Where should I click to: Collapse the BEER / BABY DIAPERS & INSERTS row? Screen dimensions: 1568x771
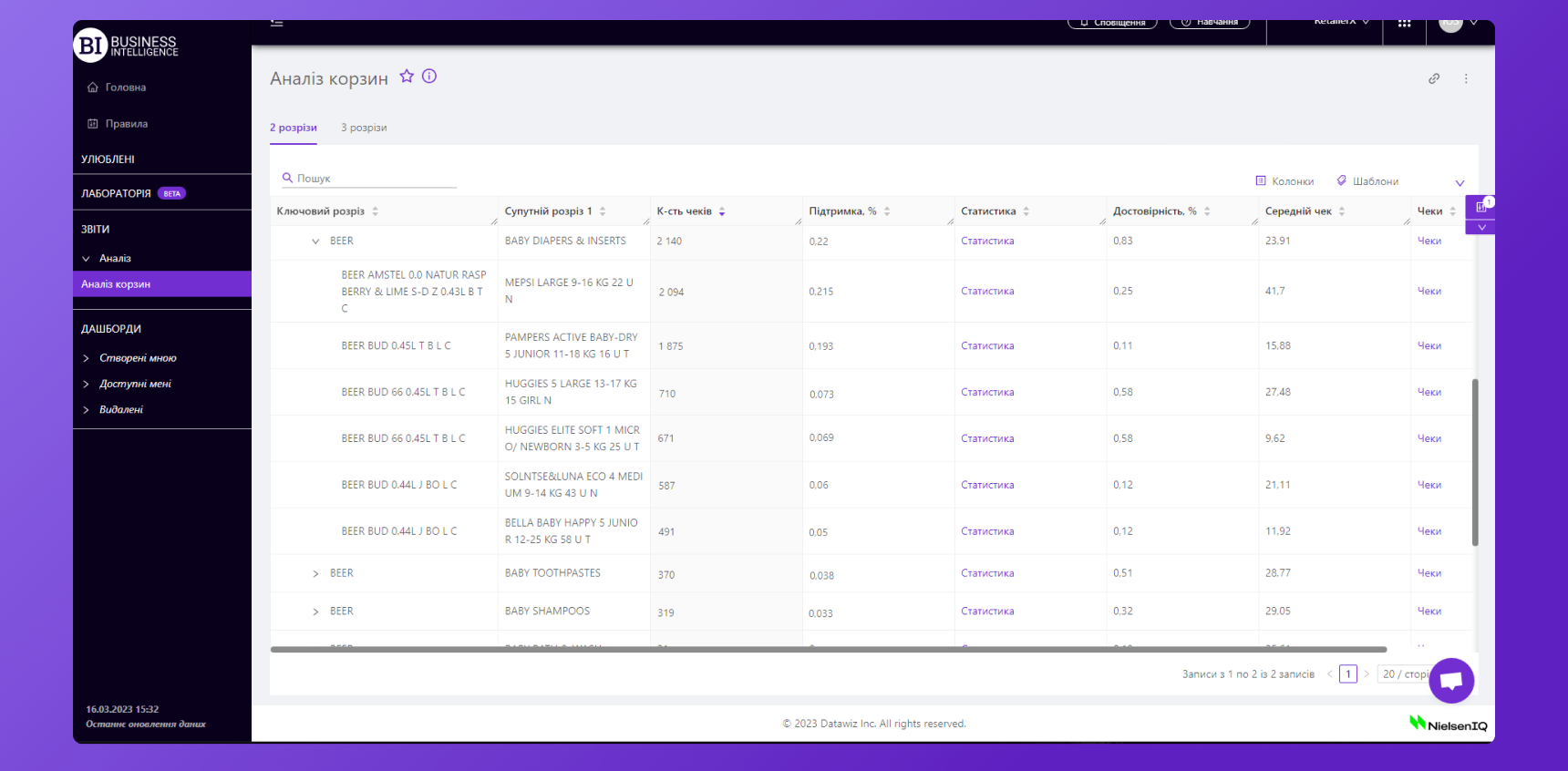coord(315,242)
